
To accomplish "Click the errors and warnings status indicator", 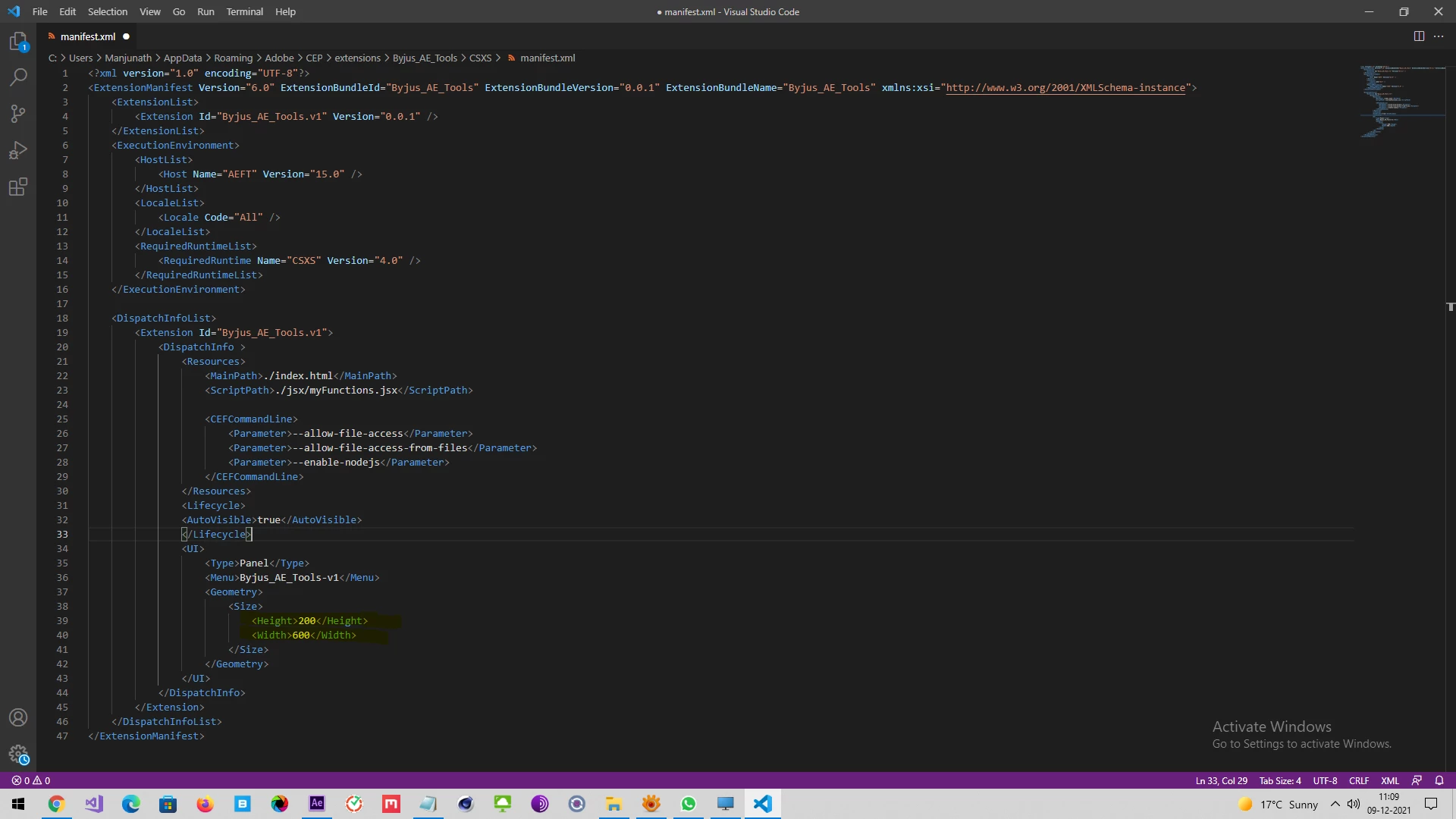I will point(31,780).
